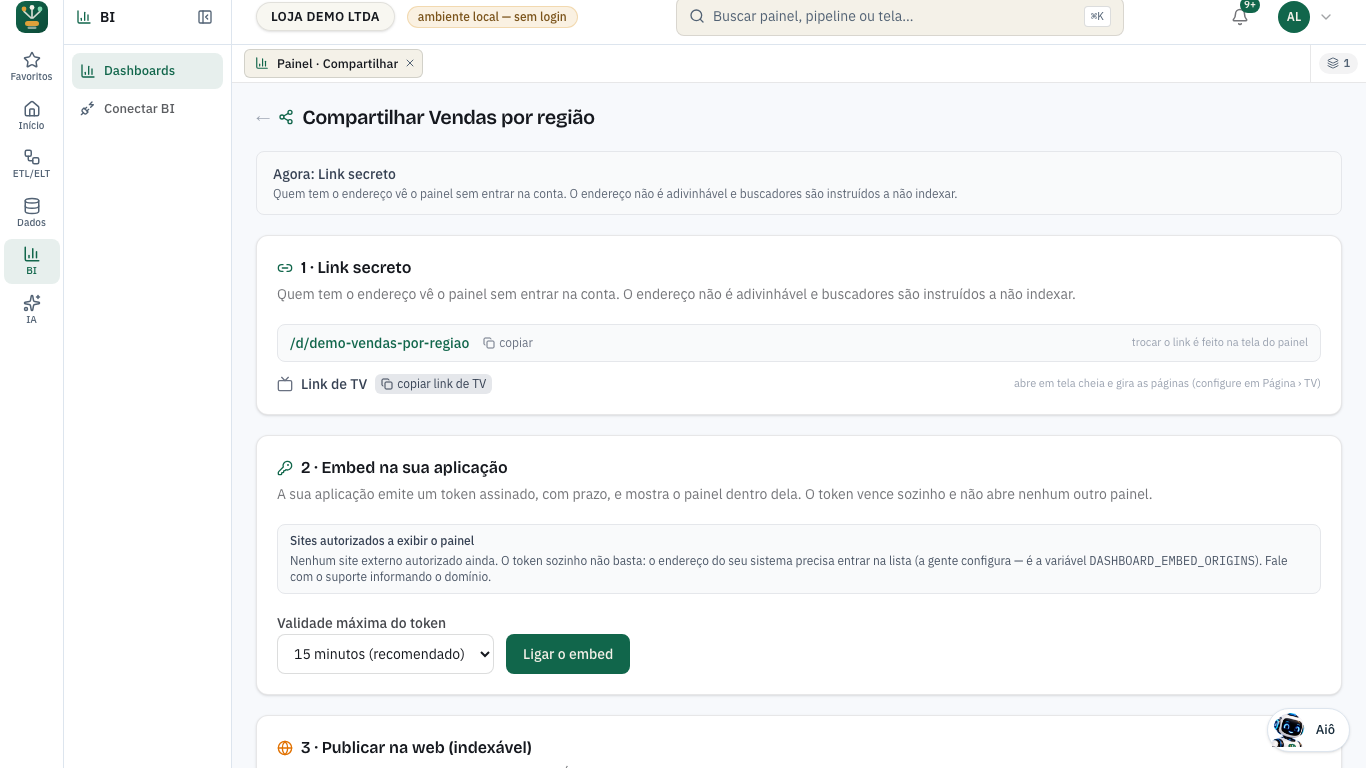Image resolution: width=1366 pixels, height=768 pixels.
Task: Open the Validade máxima do token dropdown
Action: tap(385, 654)
